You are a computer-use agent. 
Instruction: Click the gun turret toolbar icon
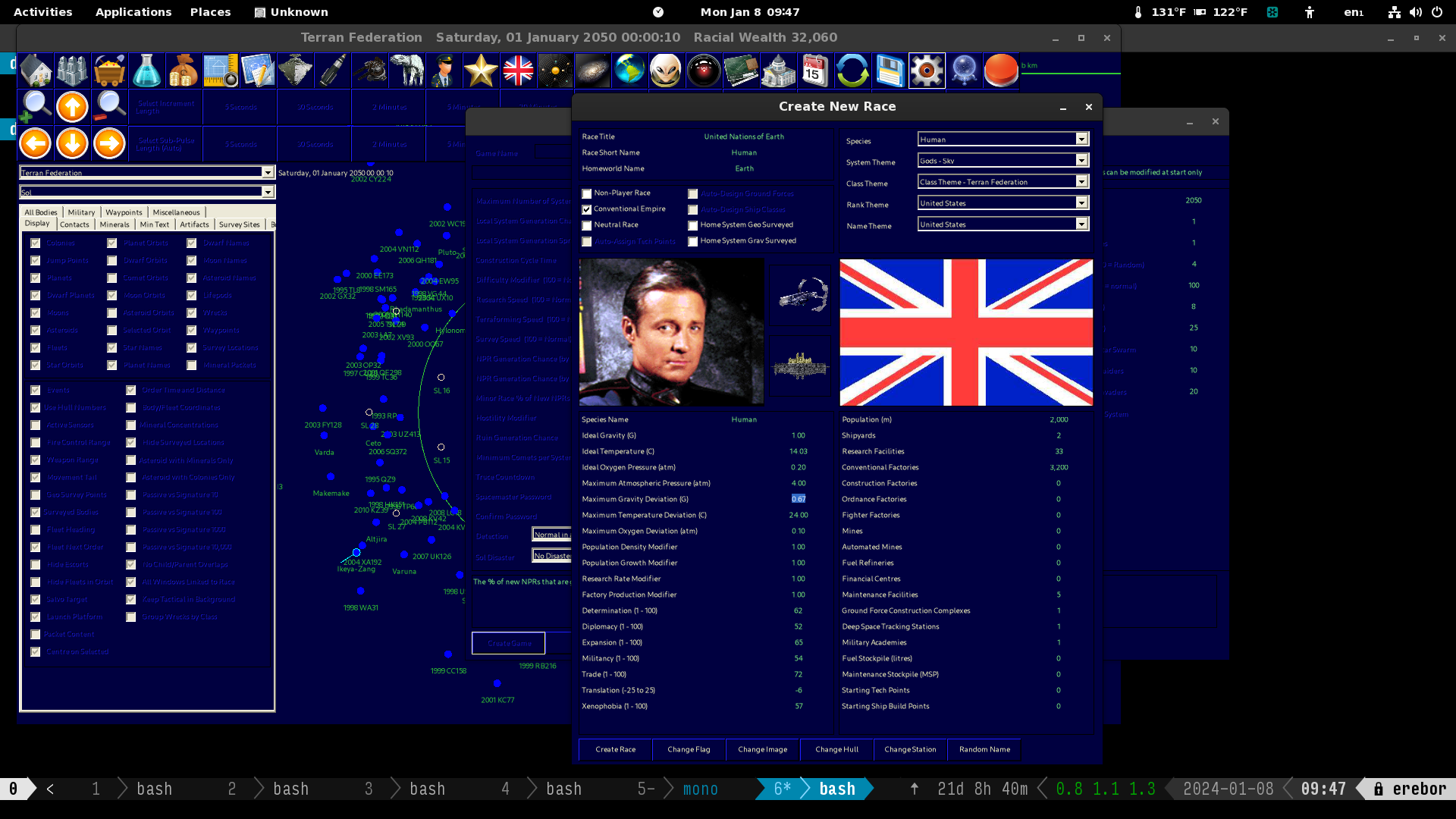[x=370, y=71]
